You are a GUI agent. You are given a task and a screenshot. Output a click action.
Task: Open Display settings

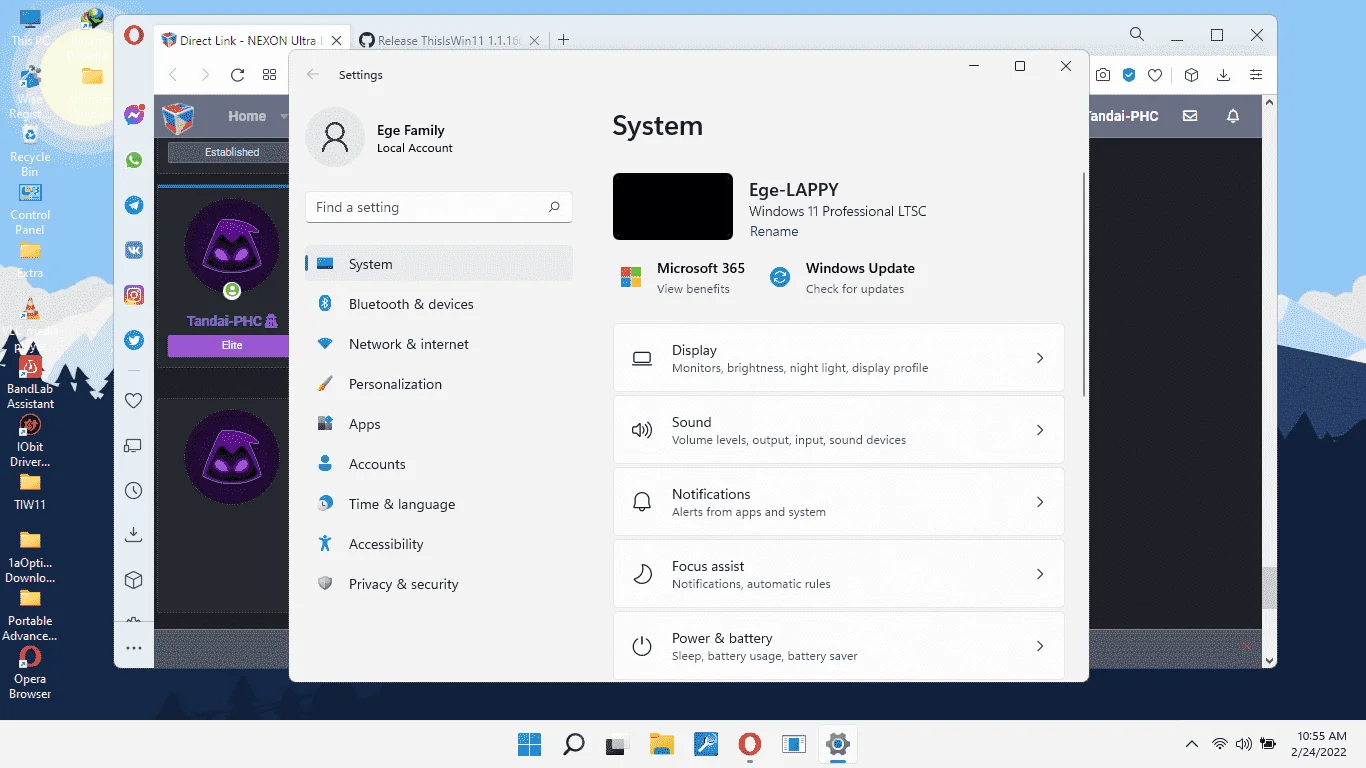coord(838,358)
